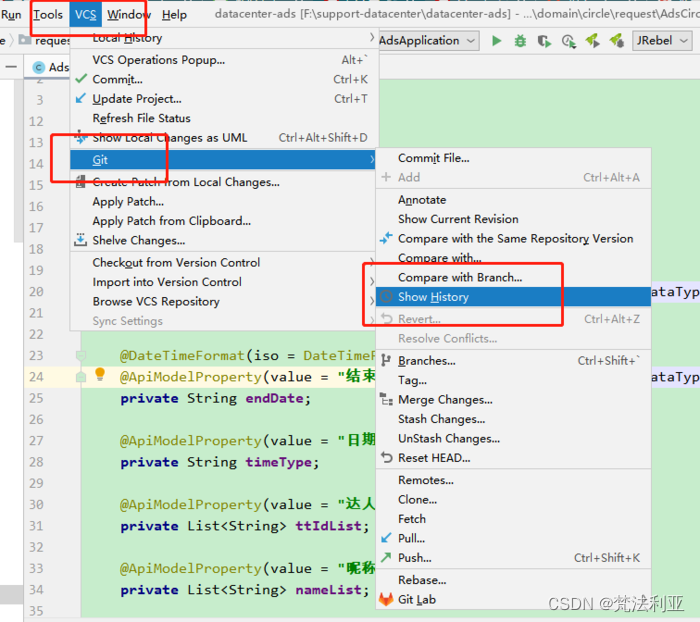Click the clock icon next to Show History
This screenshot has width=700, height=622.
tap(386, 296)
